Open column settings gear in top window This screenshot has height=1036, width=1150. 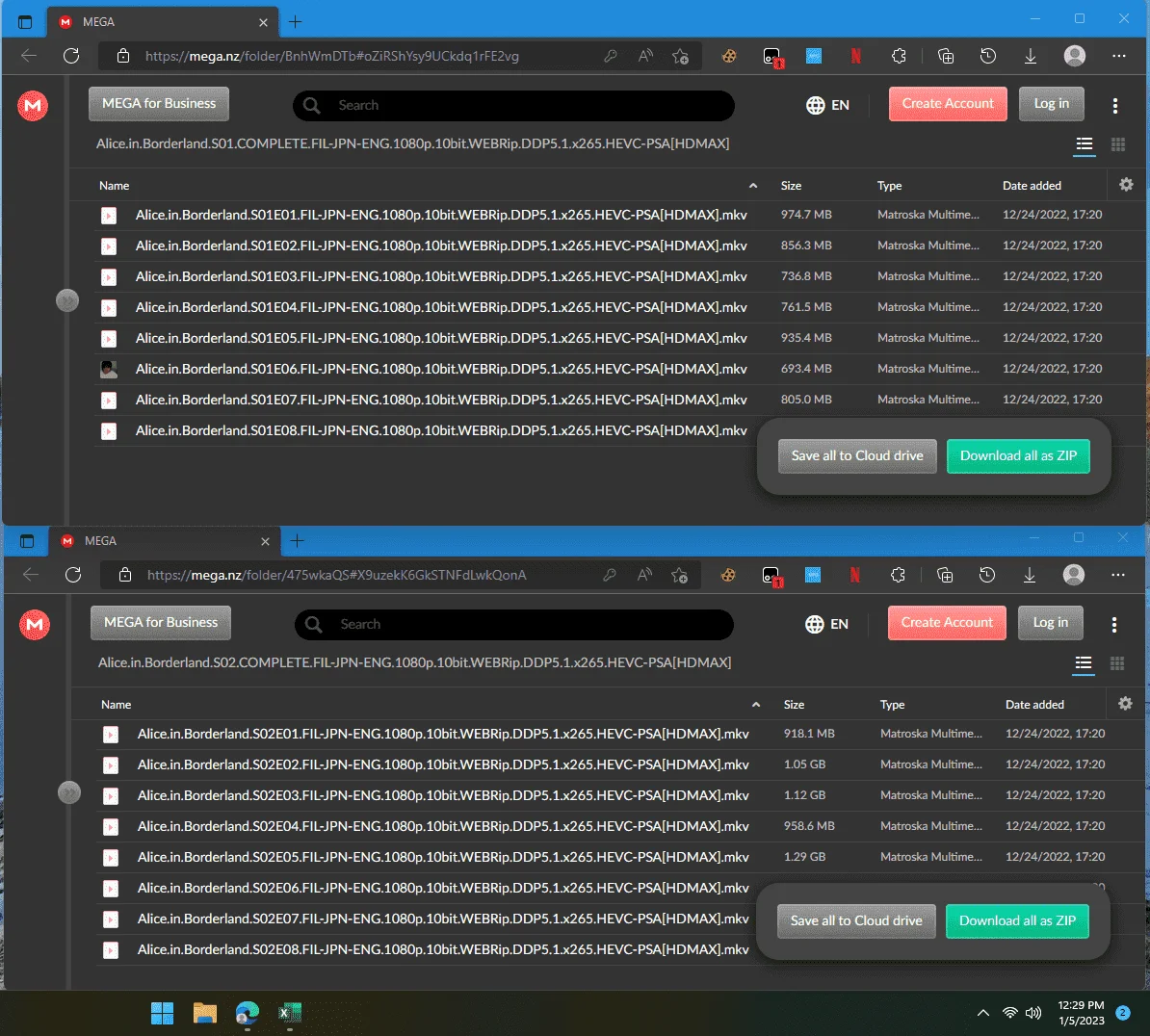[x=1126, y=185]
